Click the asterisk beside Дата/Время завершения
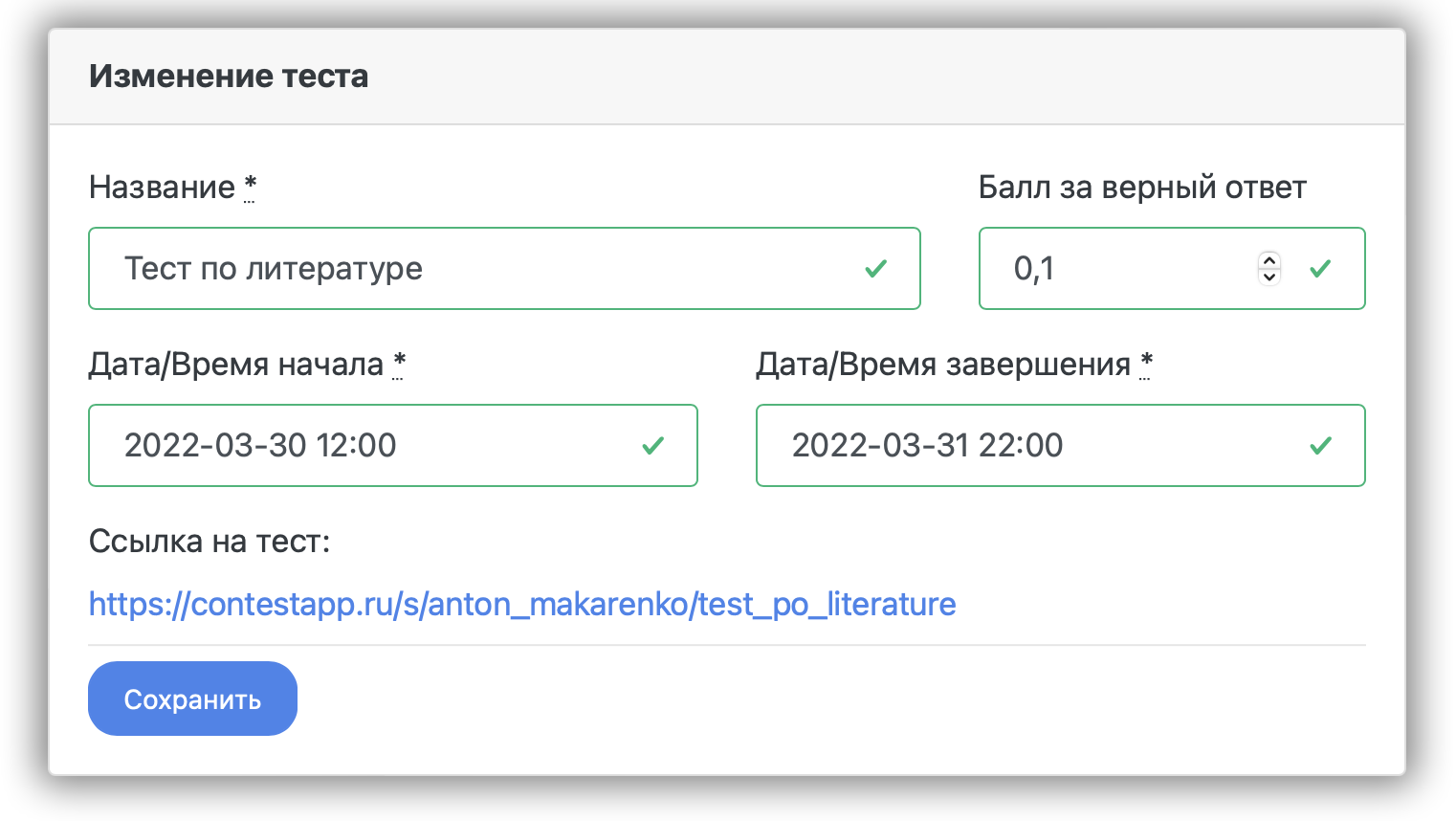1456x821 pixels. tap(1146, 364)
